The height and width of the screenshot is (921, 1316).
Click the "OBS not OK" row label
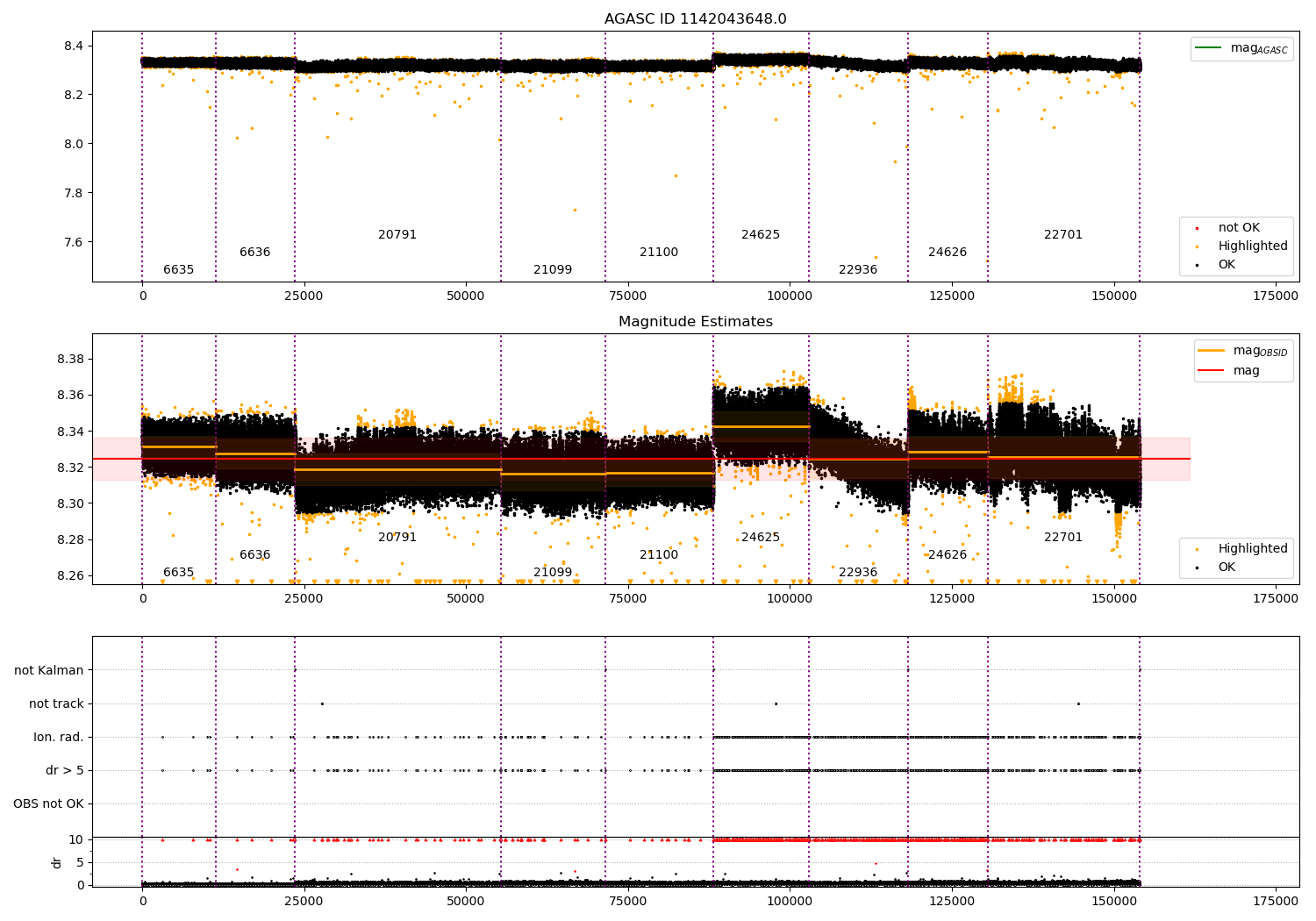point(48,804)
